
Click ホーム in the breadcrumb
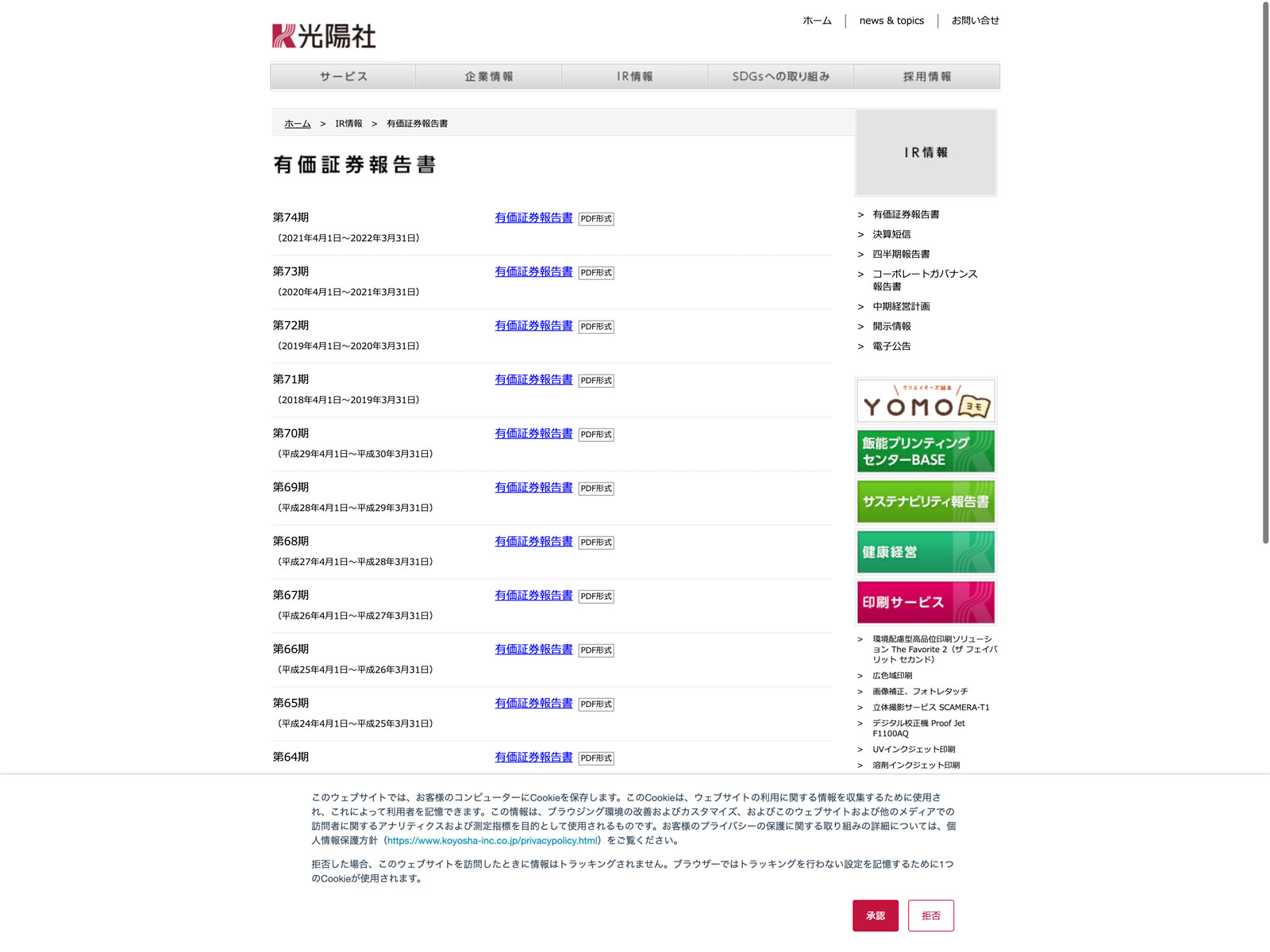click(298, 124)
